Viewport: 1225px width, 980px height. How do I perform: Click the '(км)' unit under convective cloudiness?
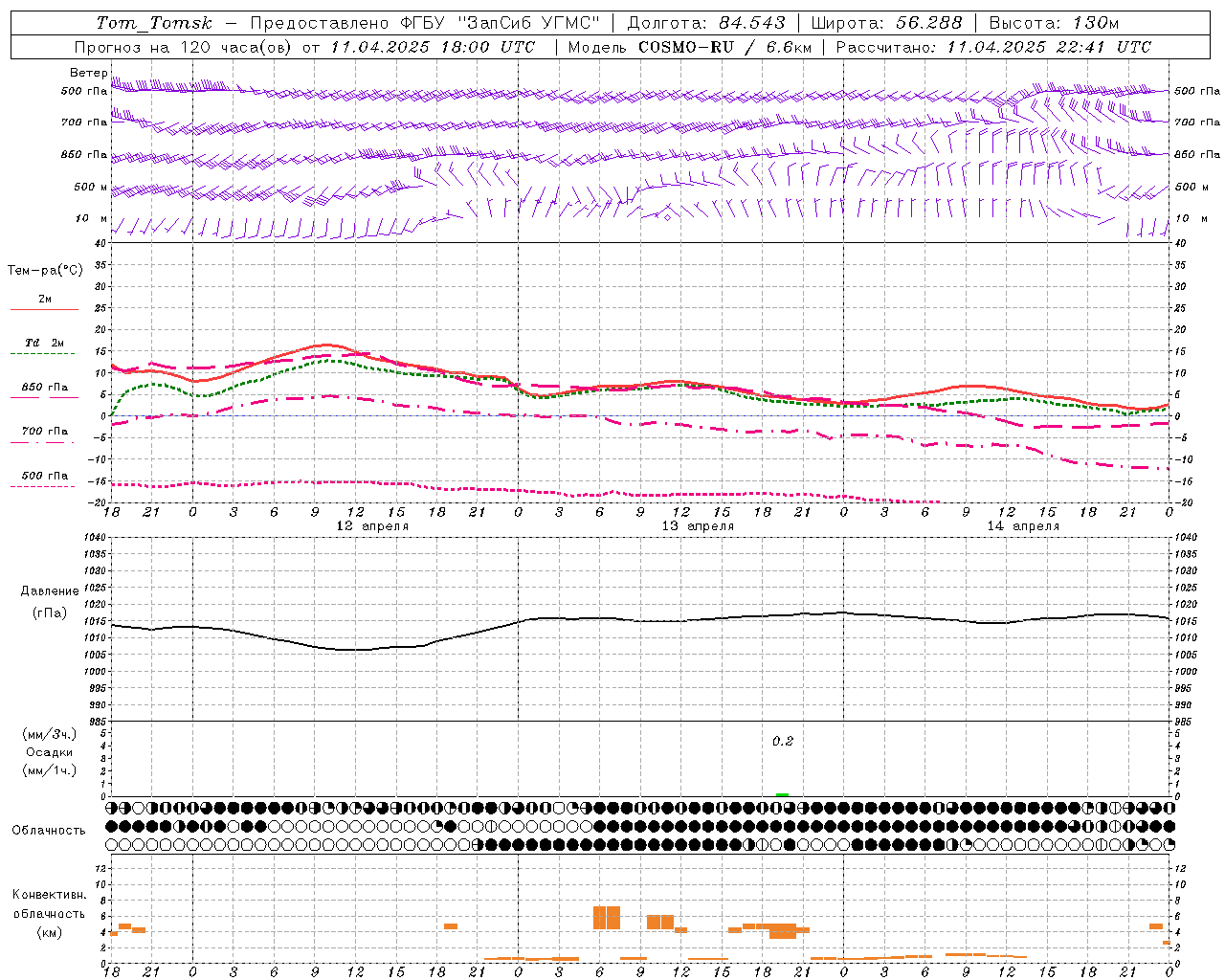[49, 932]
